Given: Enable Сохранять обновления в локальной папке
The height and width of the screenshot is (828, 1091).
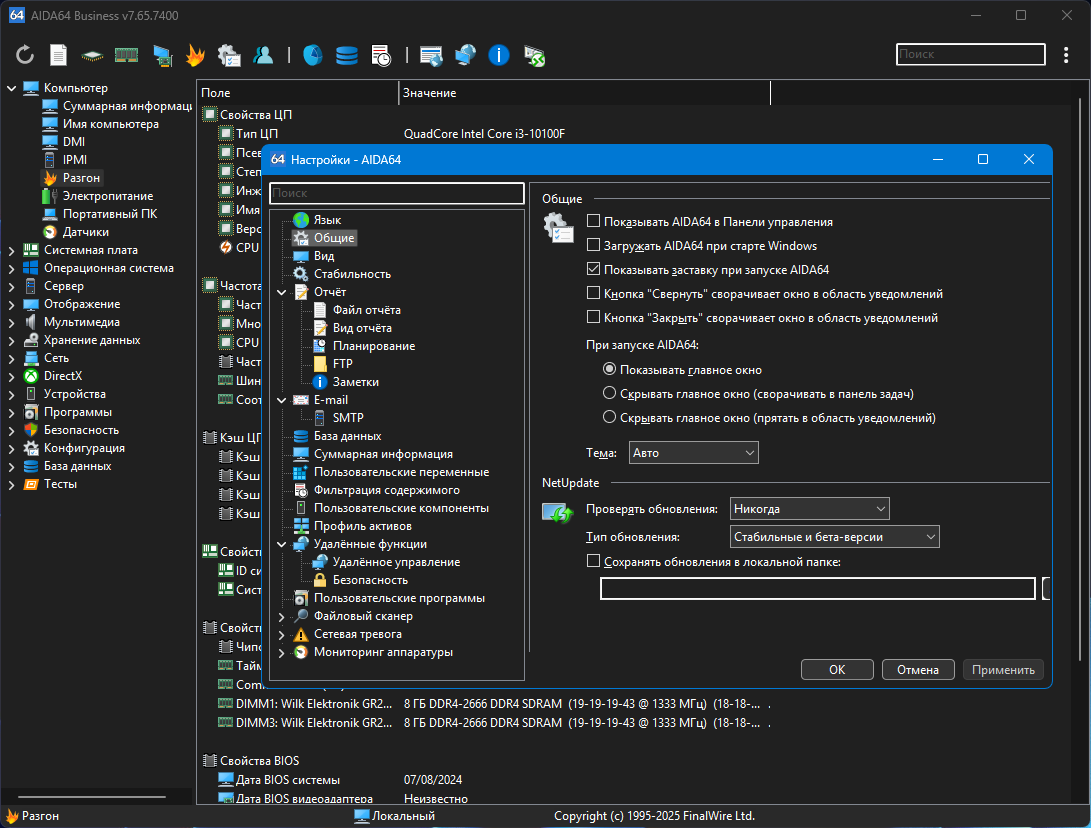Looking at the screenshot, I should [x=594, y=561].
